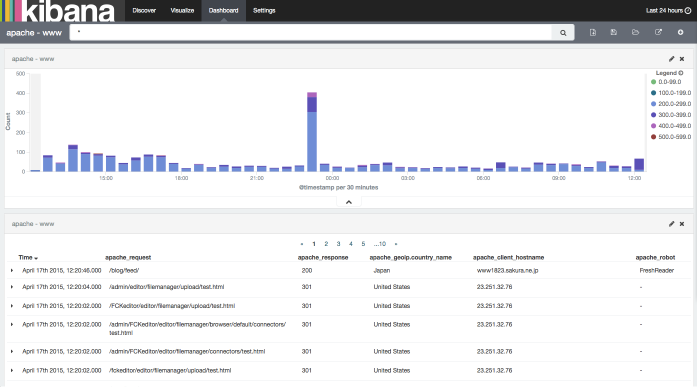Toggle the 0.0-99.0 legend series
Image resolution: width=697 pixels, height=387 pixels.
(666, 82)
